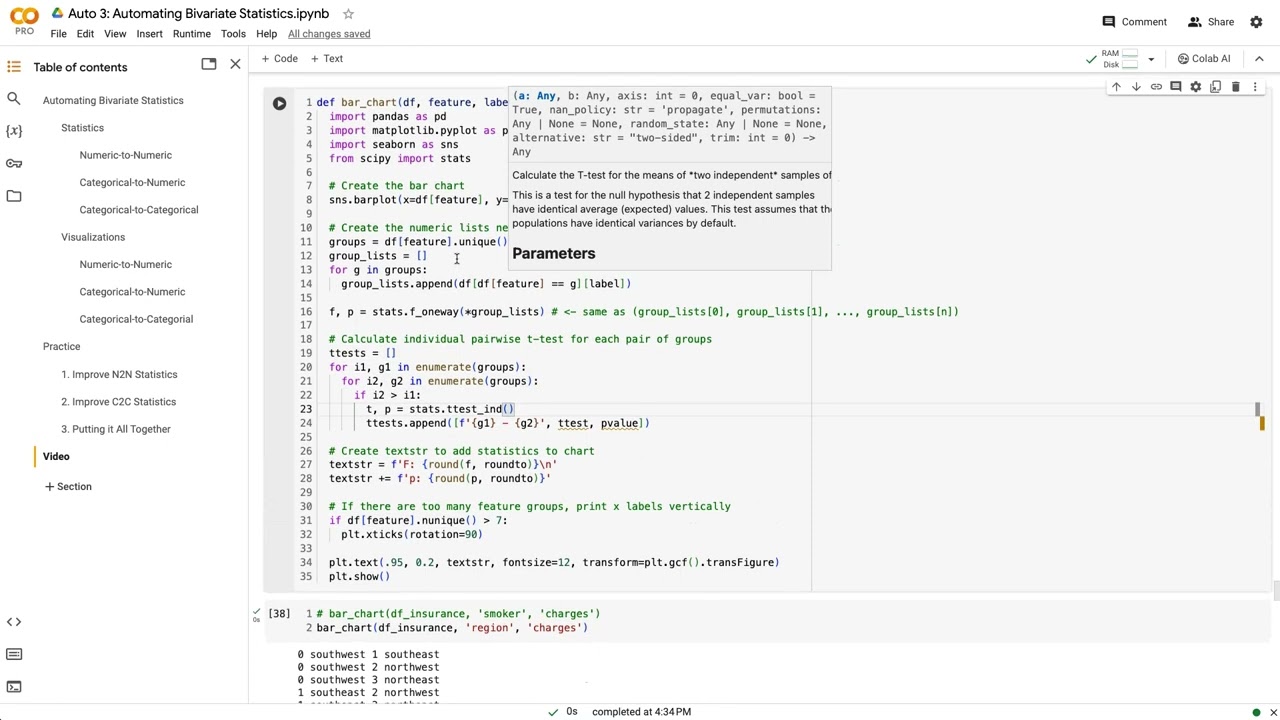The image size is (1280, 720).
Task: Open table of contents in new window
Action: pyautogui.click(x=209, y=65)
